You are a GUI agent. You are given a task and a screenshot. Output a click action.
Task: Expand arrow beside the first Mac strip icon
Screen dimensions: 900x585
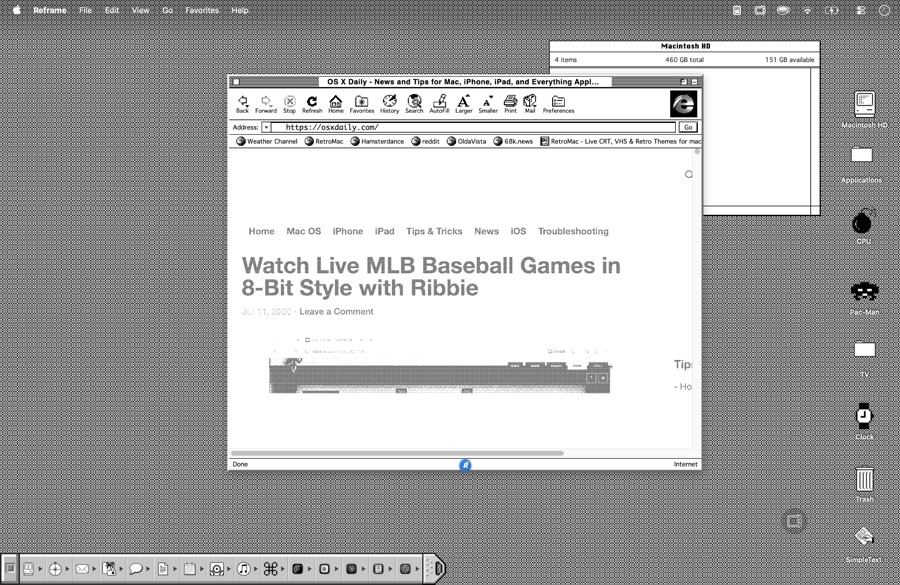pyautogui.click(x=40, y=569)
